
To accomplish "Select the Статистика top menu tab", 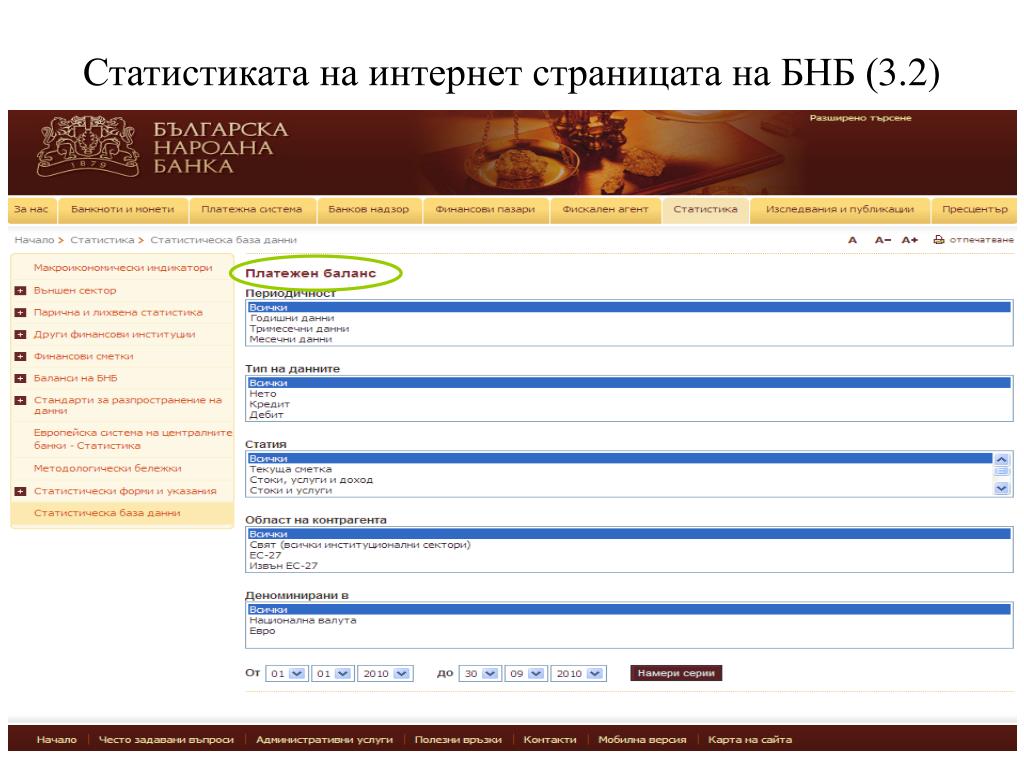I will (x=705, y=210).
